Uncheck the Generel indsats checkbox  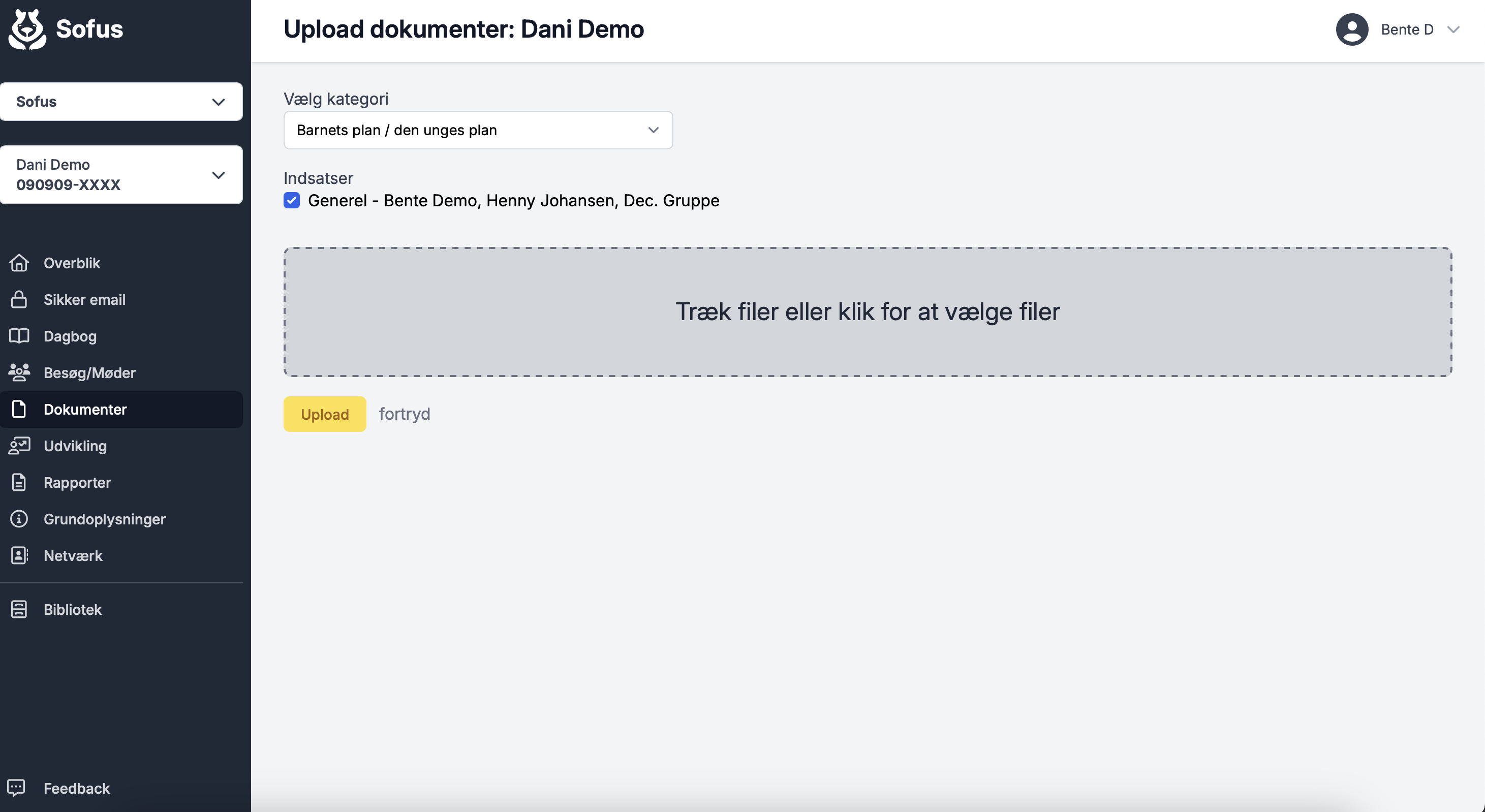click(x=292, y=201)
